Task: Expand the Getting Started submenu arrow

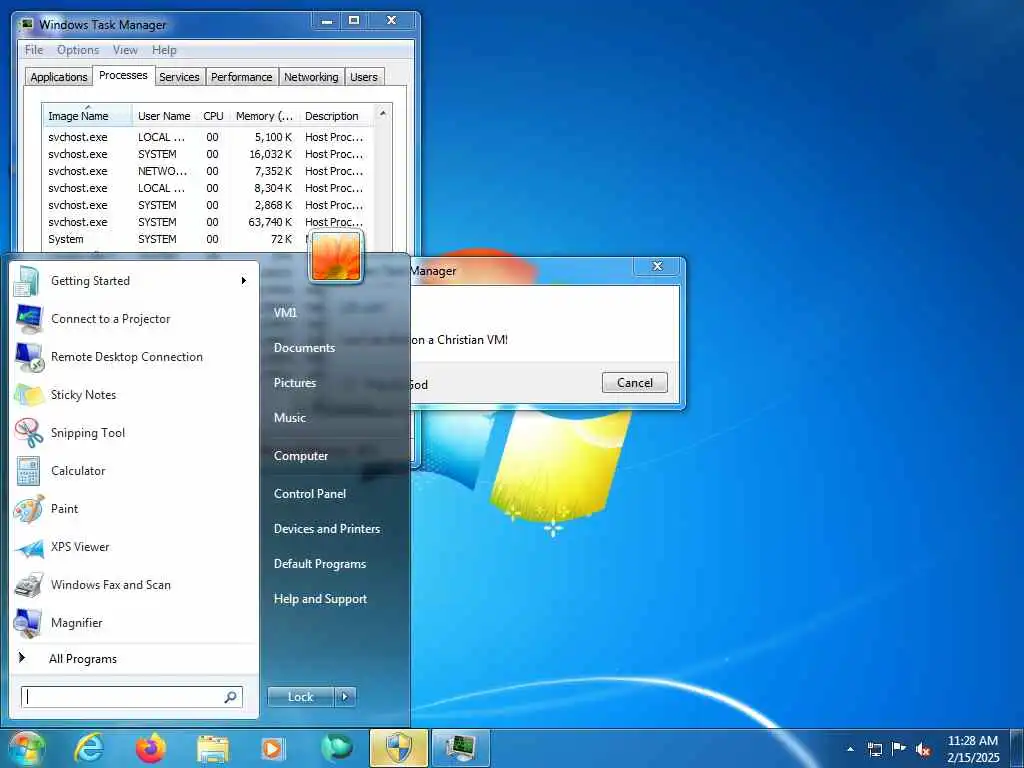Action: (244, 281)
